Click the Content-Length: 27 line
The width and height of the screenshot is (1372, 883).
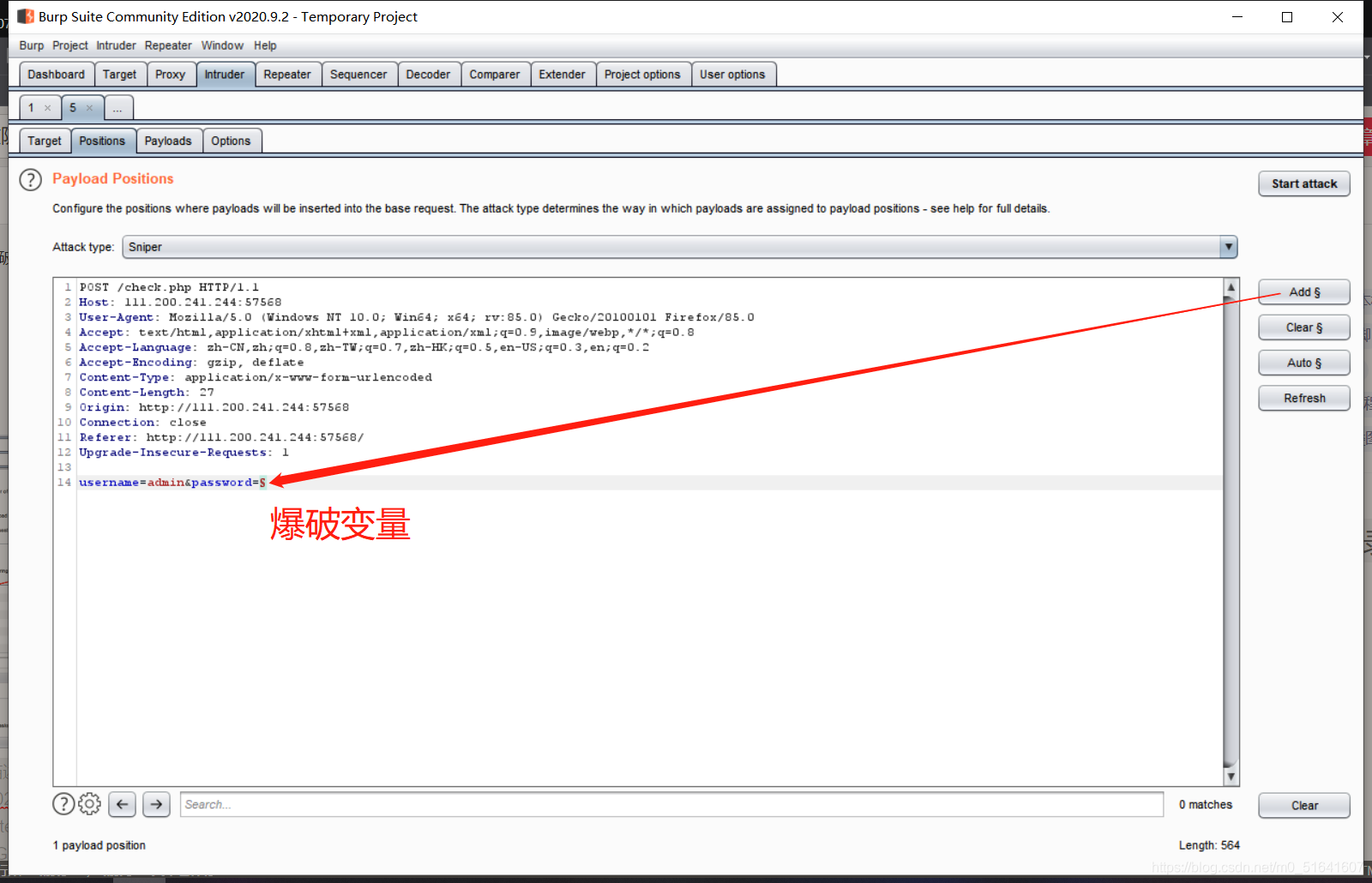tap(147, 392)
